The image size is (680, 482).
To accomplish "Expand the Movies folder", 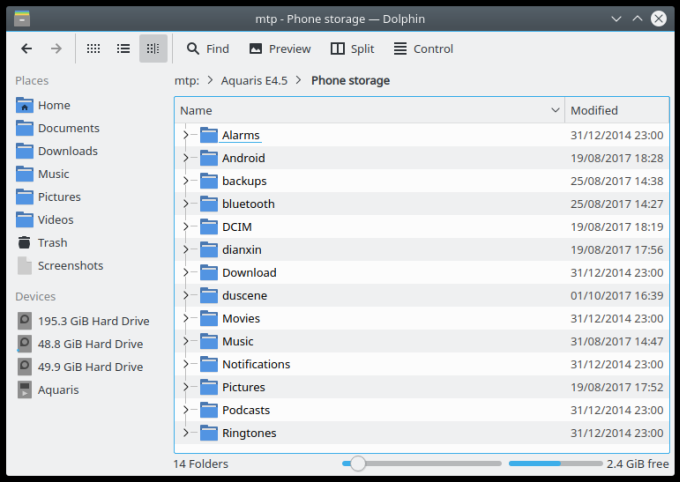I will pyautogui.click(x=186, y=318).
